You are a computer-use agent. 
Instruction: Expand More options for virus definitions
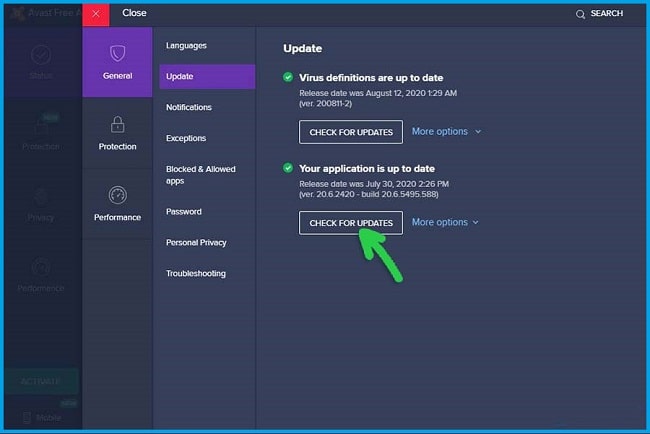tap(446, 131)
